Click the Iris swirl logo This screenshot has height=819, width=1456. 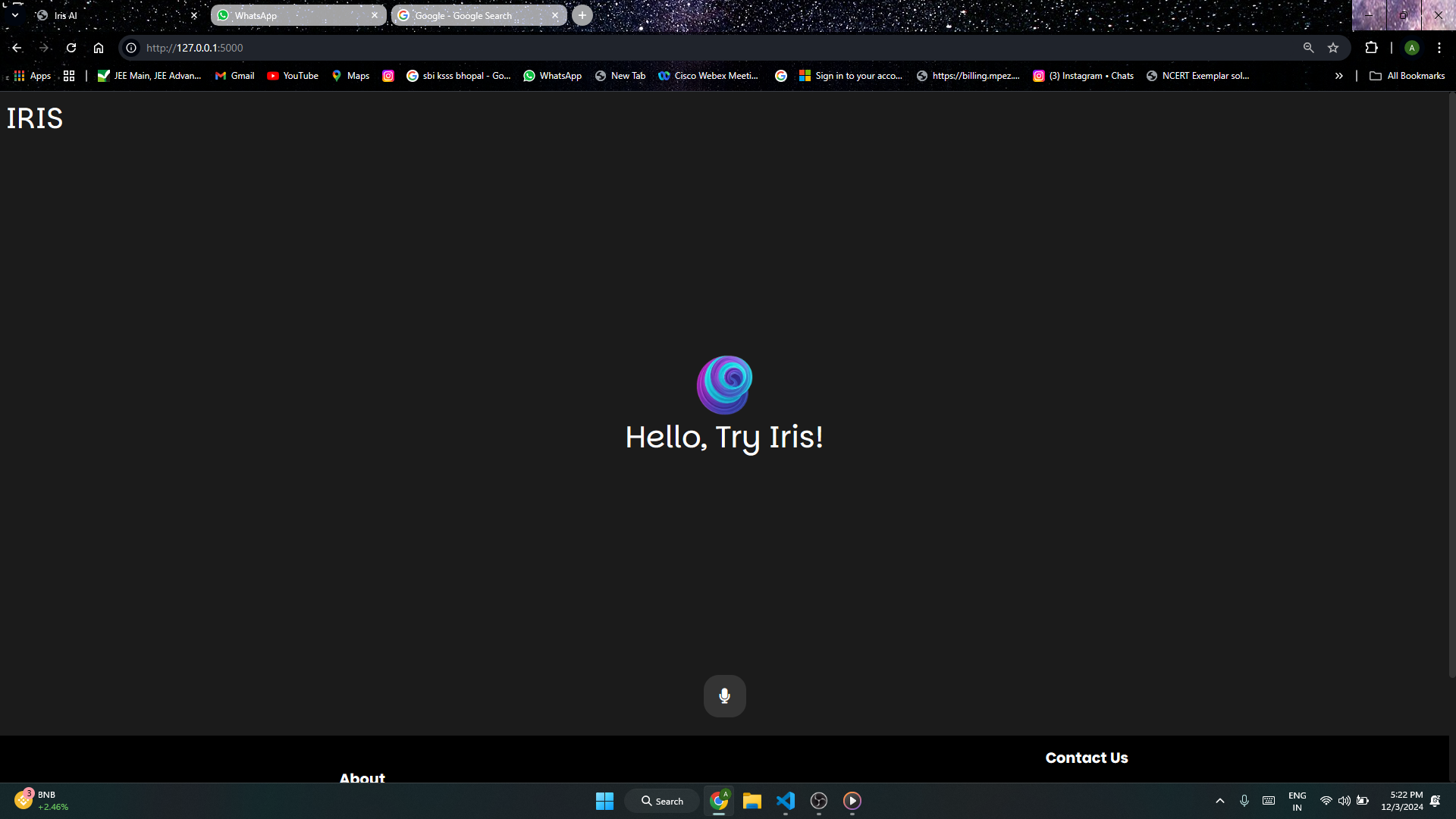724,384
